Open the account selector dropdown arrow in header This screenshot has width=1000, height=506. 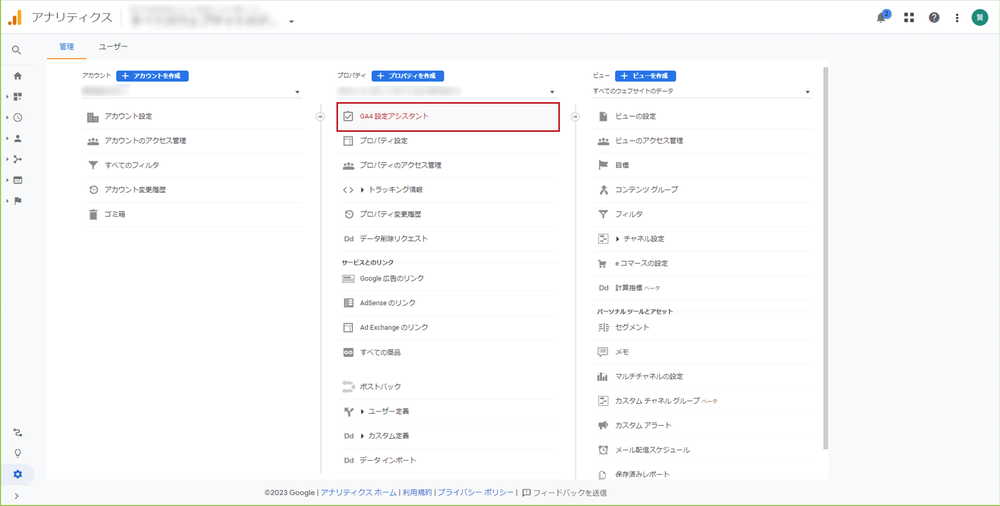tap(291, 21)
